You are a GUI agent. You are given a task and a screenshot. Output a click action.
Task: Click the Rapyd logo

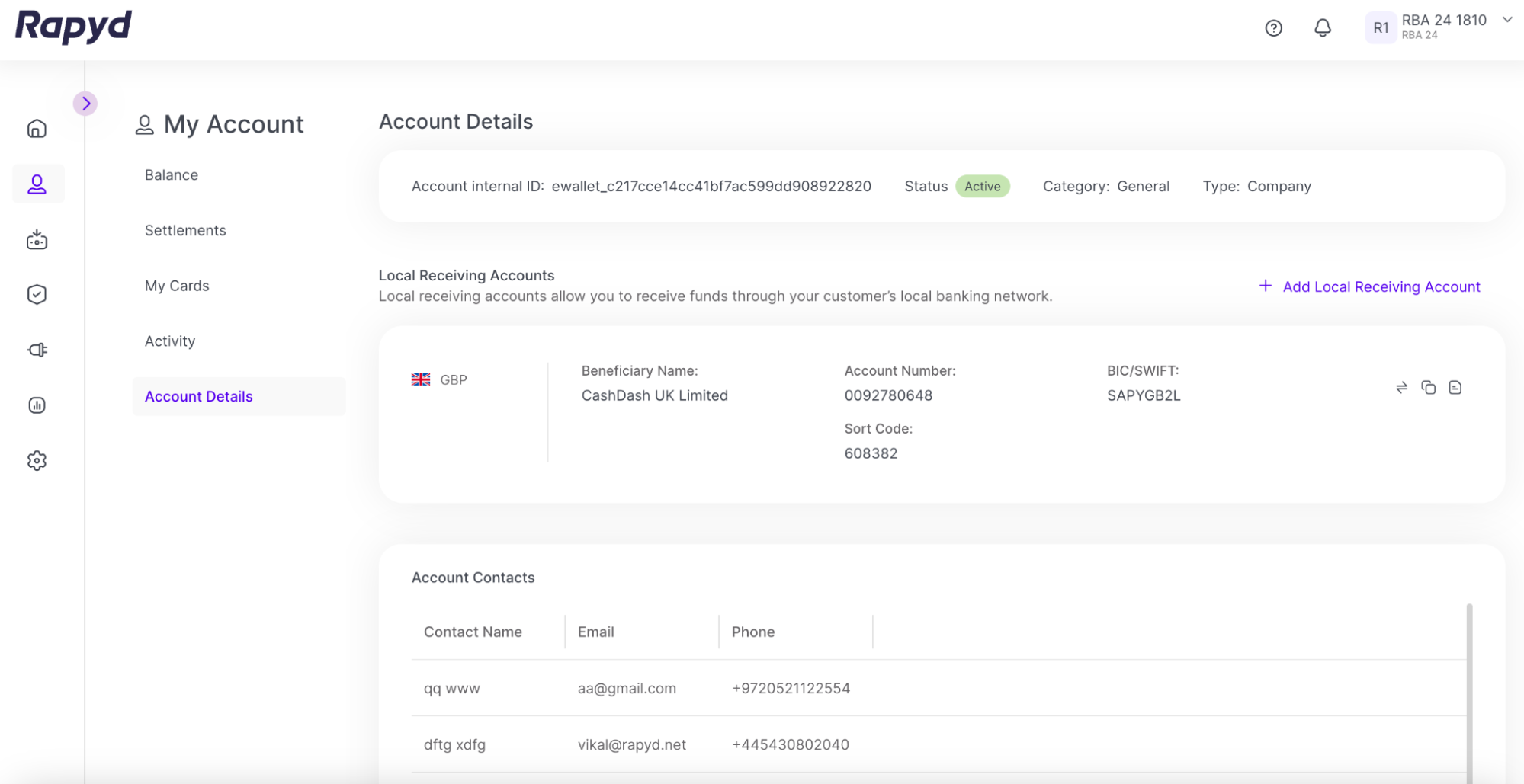pos(73,27)
